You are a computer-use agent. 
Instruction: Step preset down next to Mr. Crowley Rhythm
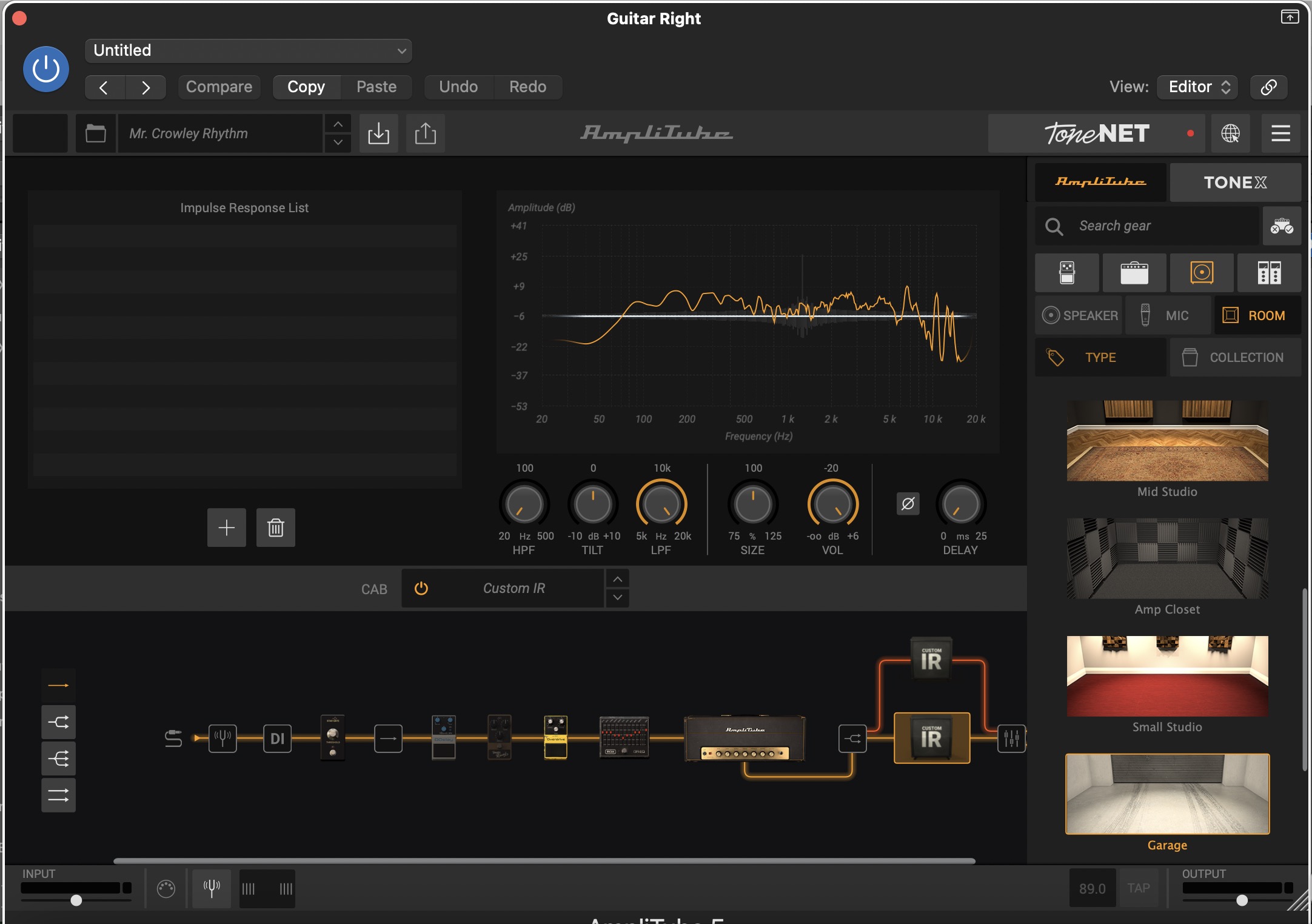338,143
